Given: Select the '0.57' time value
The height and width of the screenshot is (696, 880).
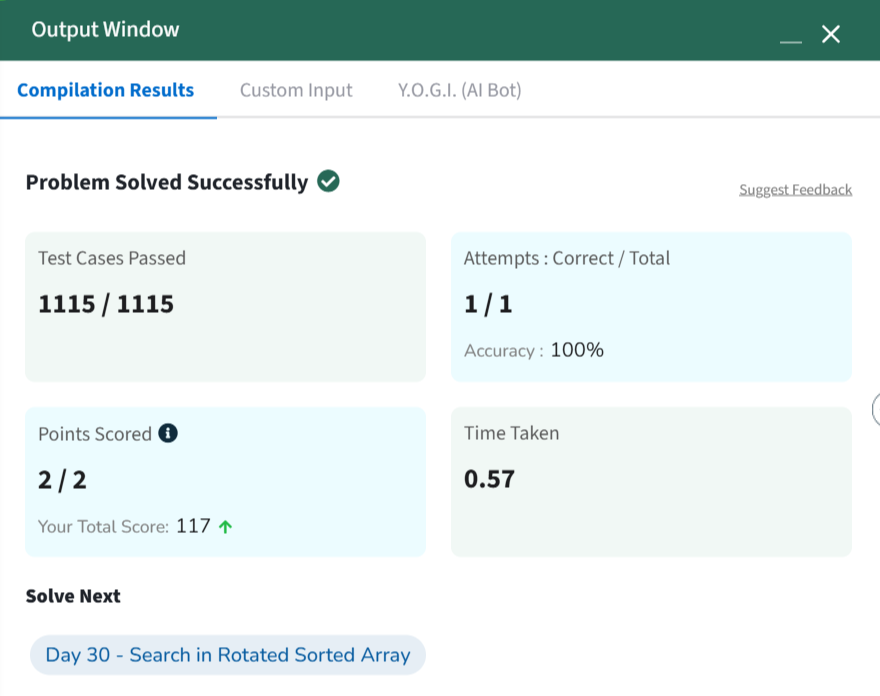Looking at the screenshot, I should [x=489, y=479].
